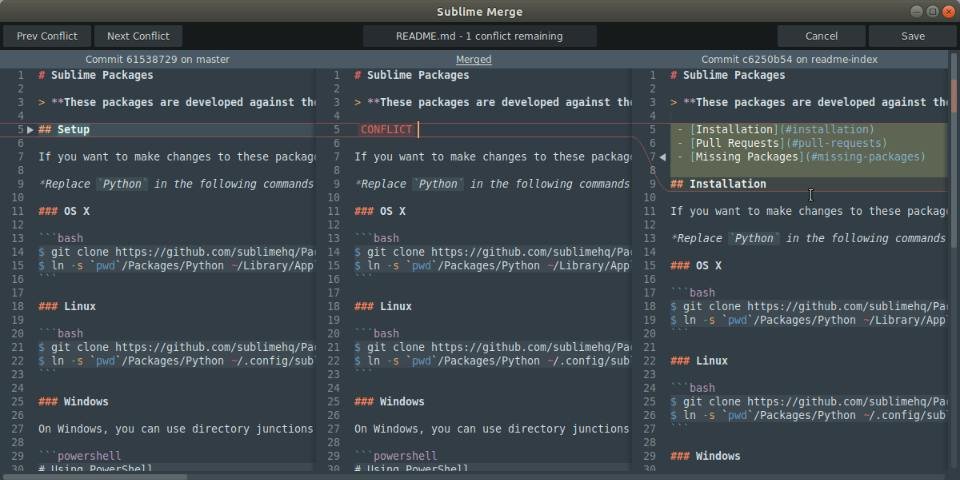Click '### Windows' heading in the readme-index pane

705,456
